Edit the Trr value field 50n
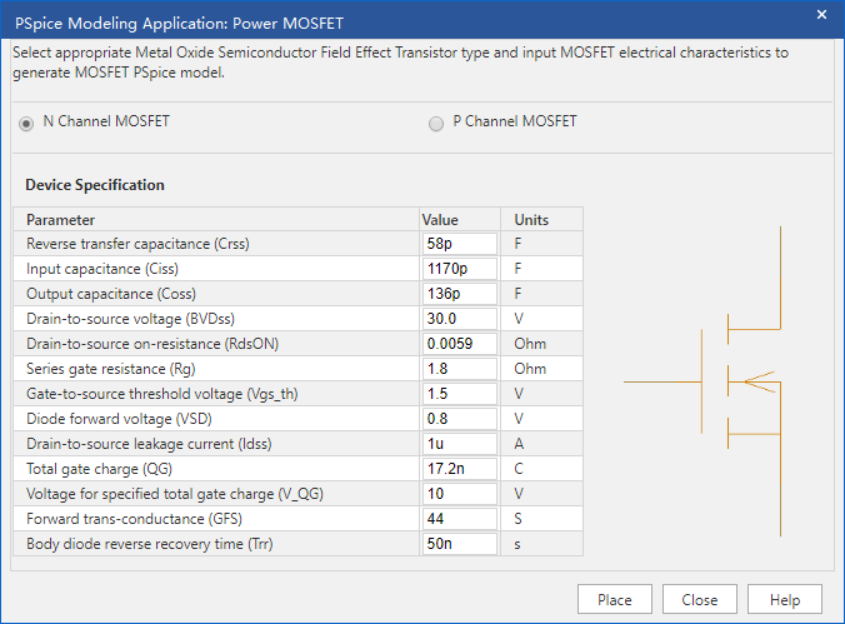The width and height of the screenshot is (845, 624). (x=460, y=544)
